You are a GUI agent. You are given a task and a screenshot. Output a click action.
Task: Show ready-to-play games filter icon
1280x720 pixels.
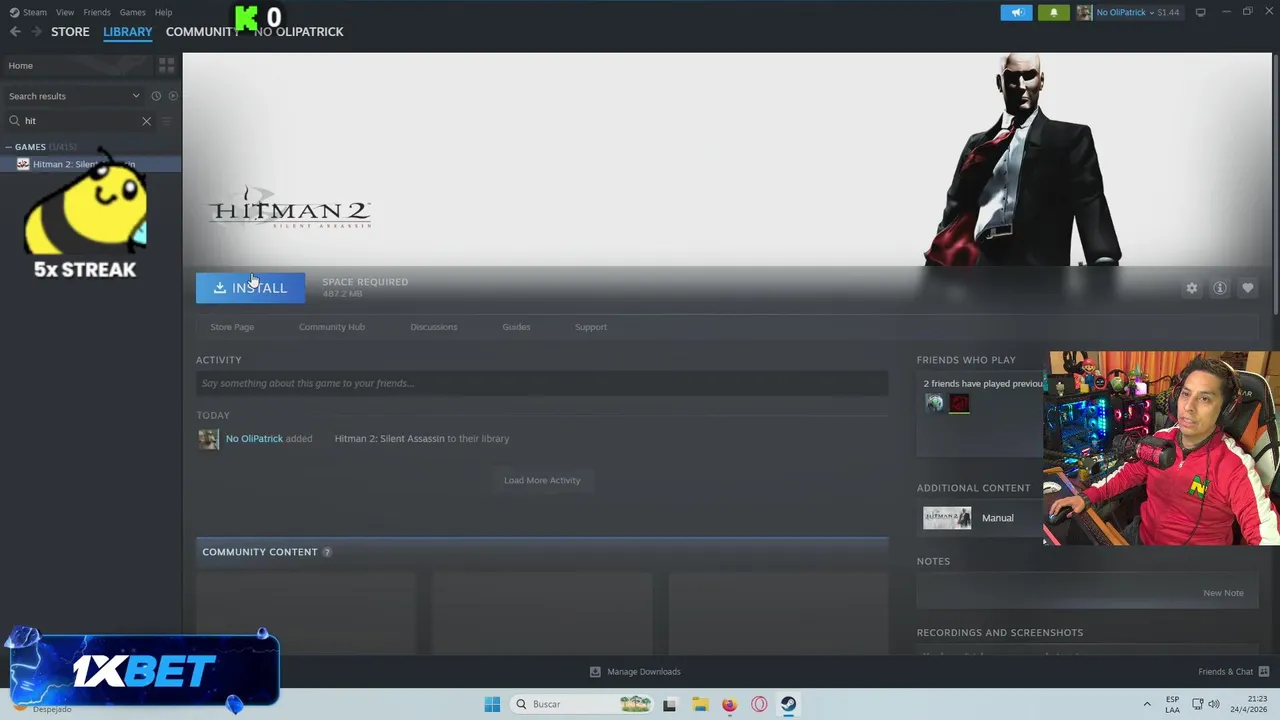(x=173, y=96)
